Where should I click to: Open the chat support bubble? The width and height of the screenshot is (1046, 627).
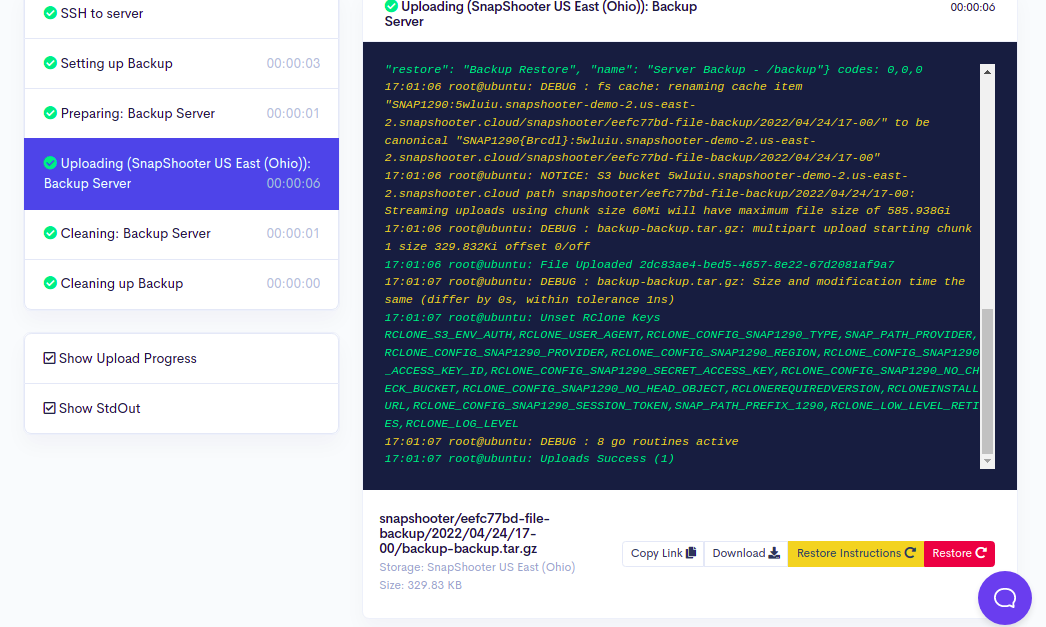click(x=1005, y=598)
